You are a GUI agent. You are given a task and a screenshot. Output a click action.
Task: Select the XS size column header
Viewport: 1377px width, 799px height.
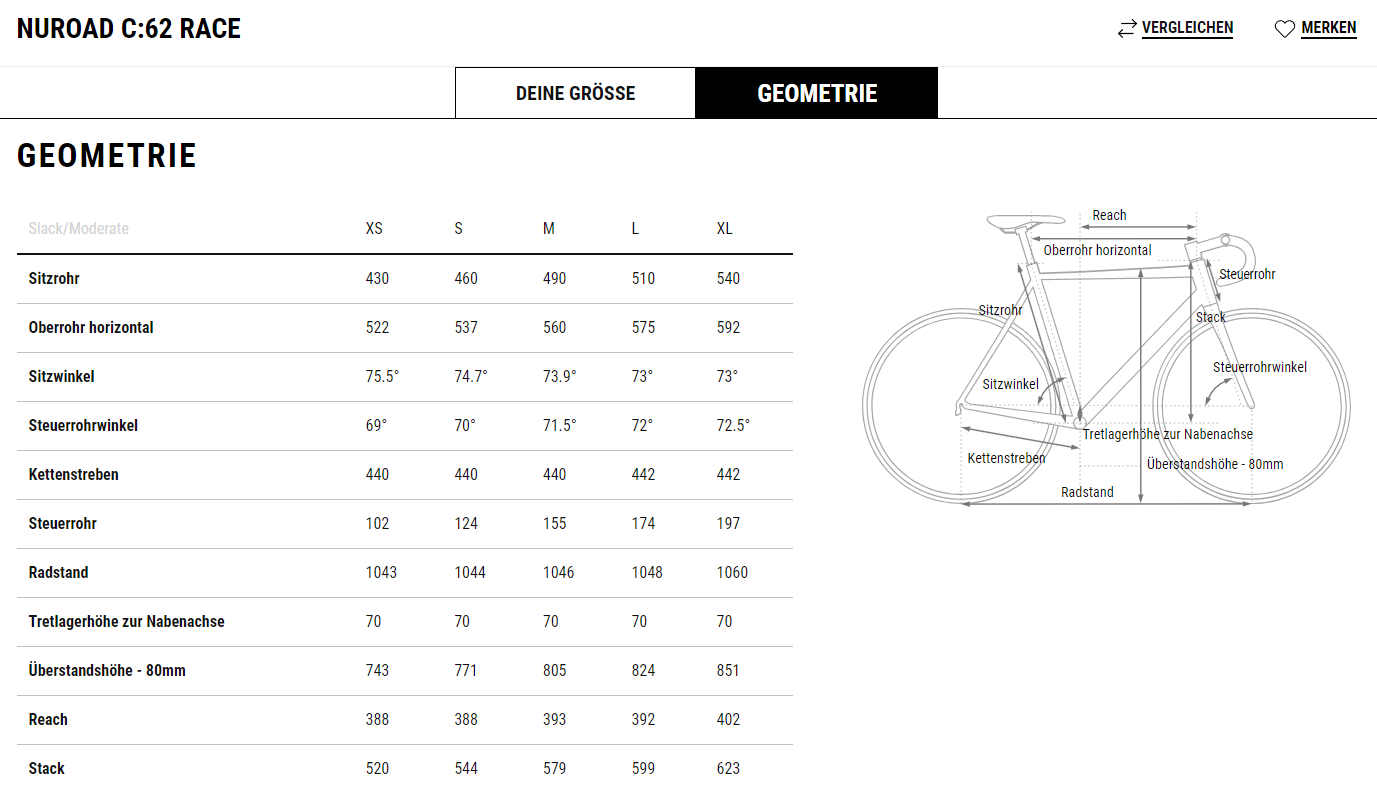coord(374,228)
